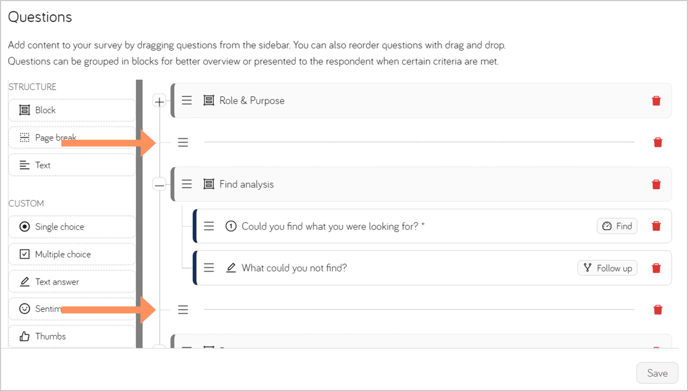Delete the 'What could you not find?' question

656,268
